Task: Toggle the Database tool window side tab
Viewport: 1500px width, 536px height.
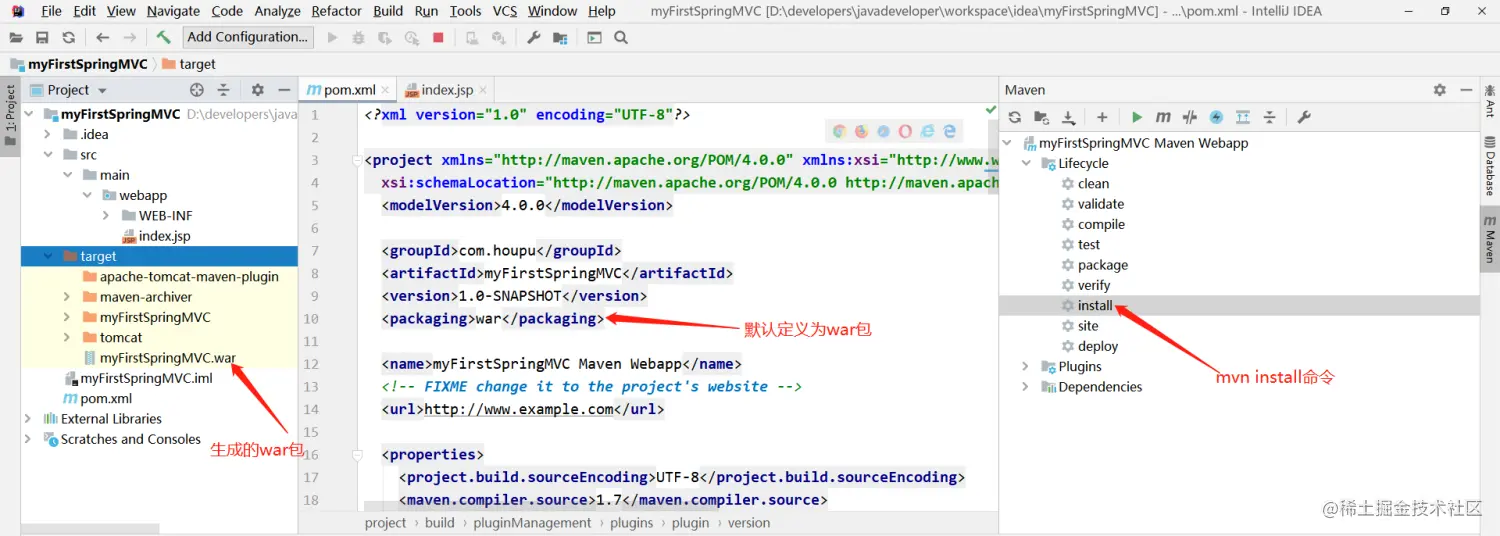Action: point(1490,167)
